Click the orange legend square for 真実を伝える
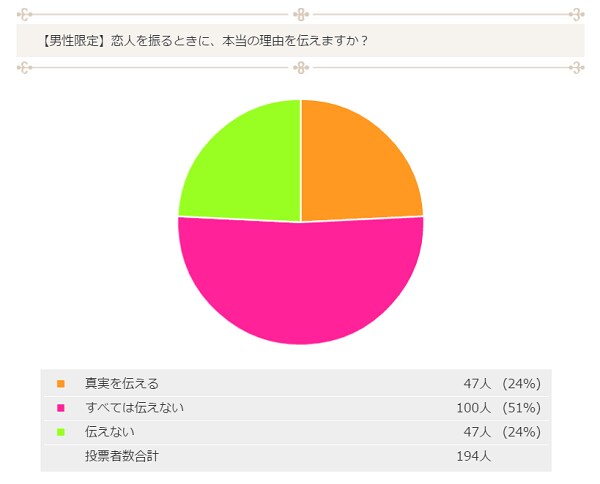Viewport: 600px width, 484px height. [x=61, y=383]
